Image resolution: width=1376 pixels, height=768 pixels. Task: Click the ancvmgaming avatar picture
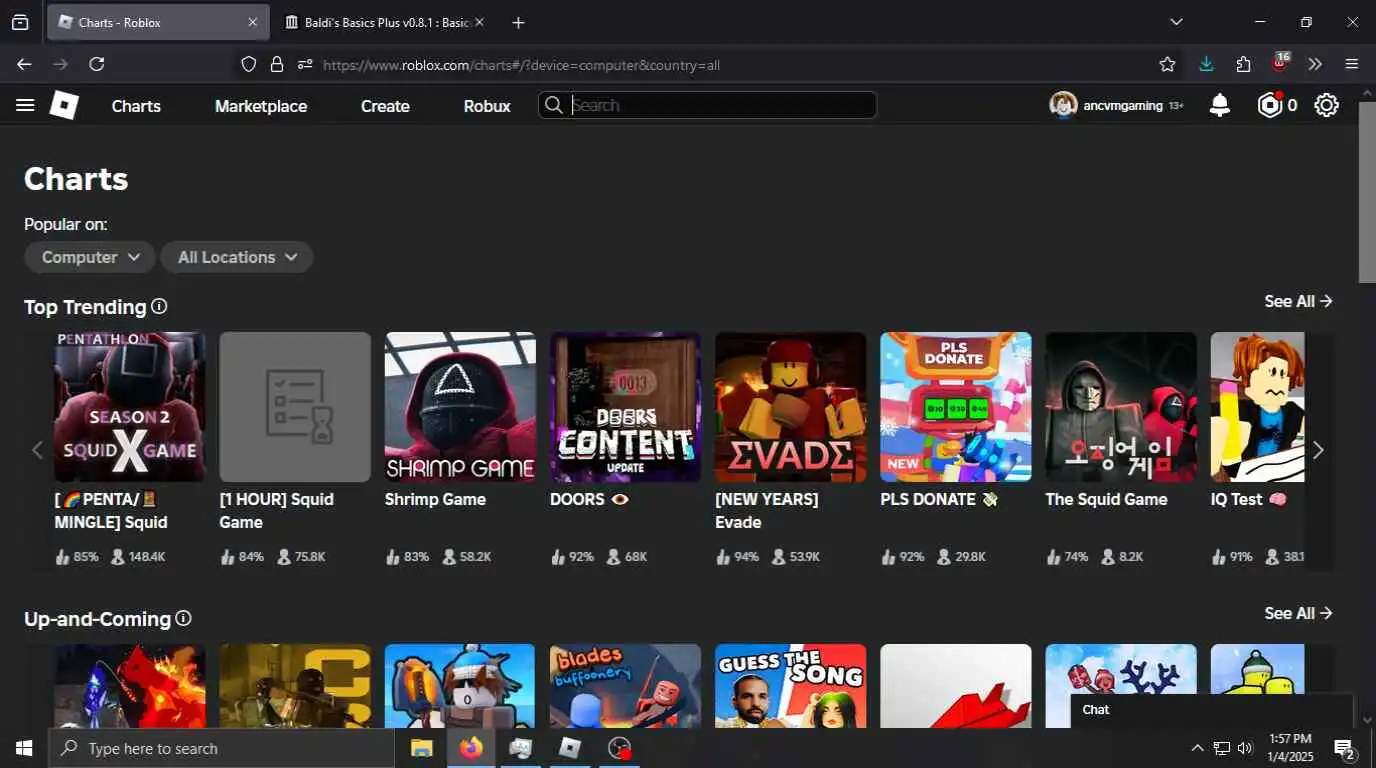point(1063,105)
